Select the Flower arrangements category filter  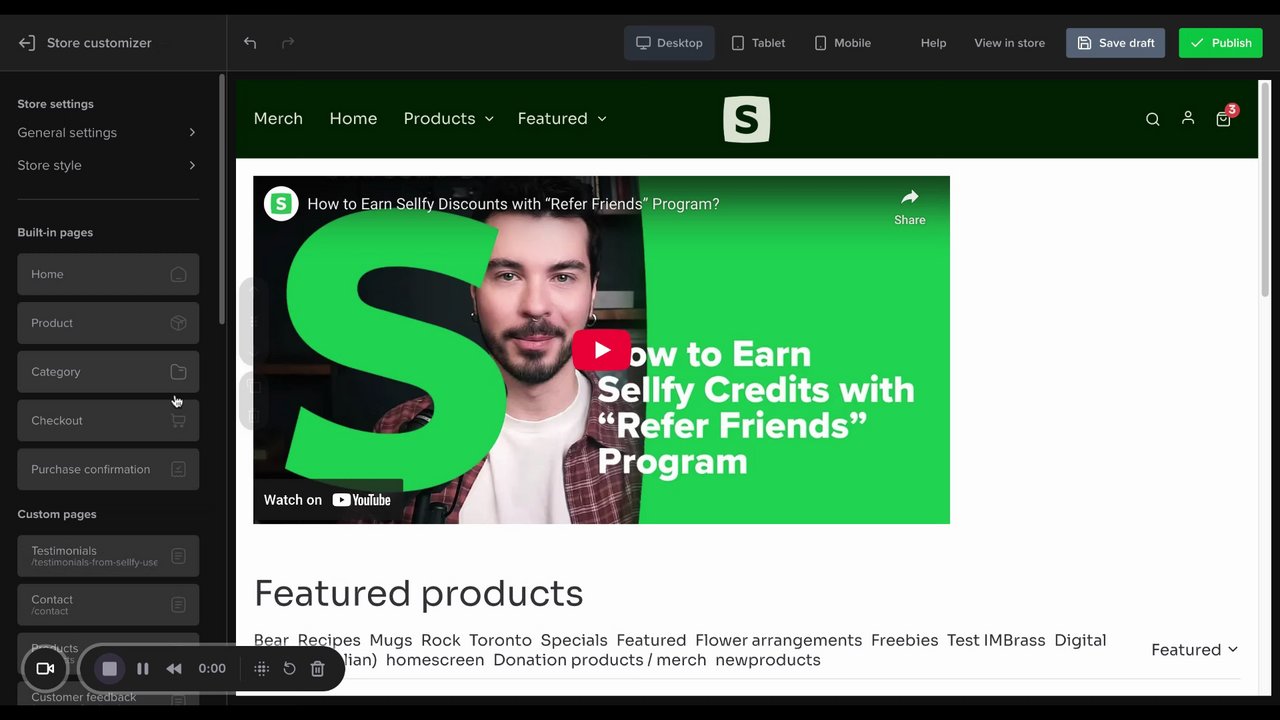pyautogui.click(x=778, y=641)
